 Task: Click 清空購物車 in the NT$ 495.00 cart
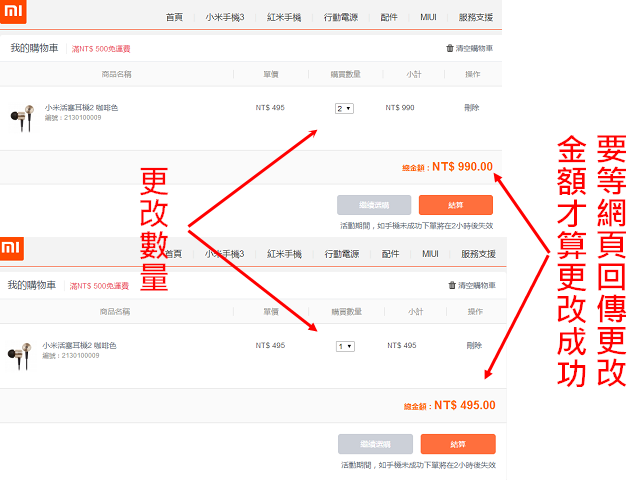coord(476,285)
